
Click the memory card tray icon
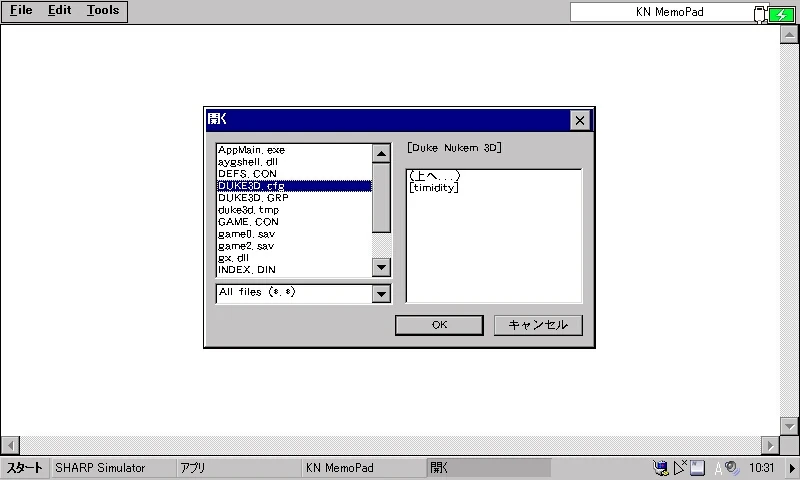tap(697, 468)
